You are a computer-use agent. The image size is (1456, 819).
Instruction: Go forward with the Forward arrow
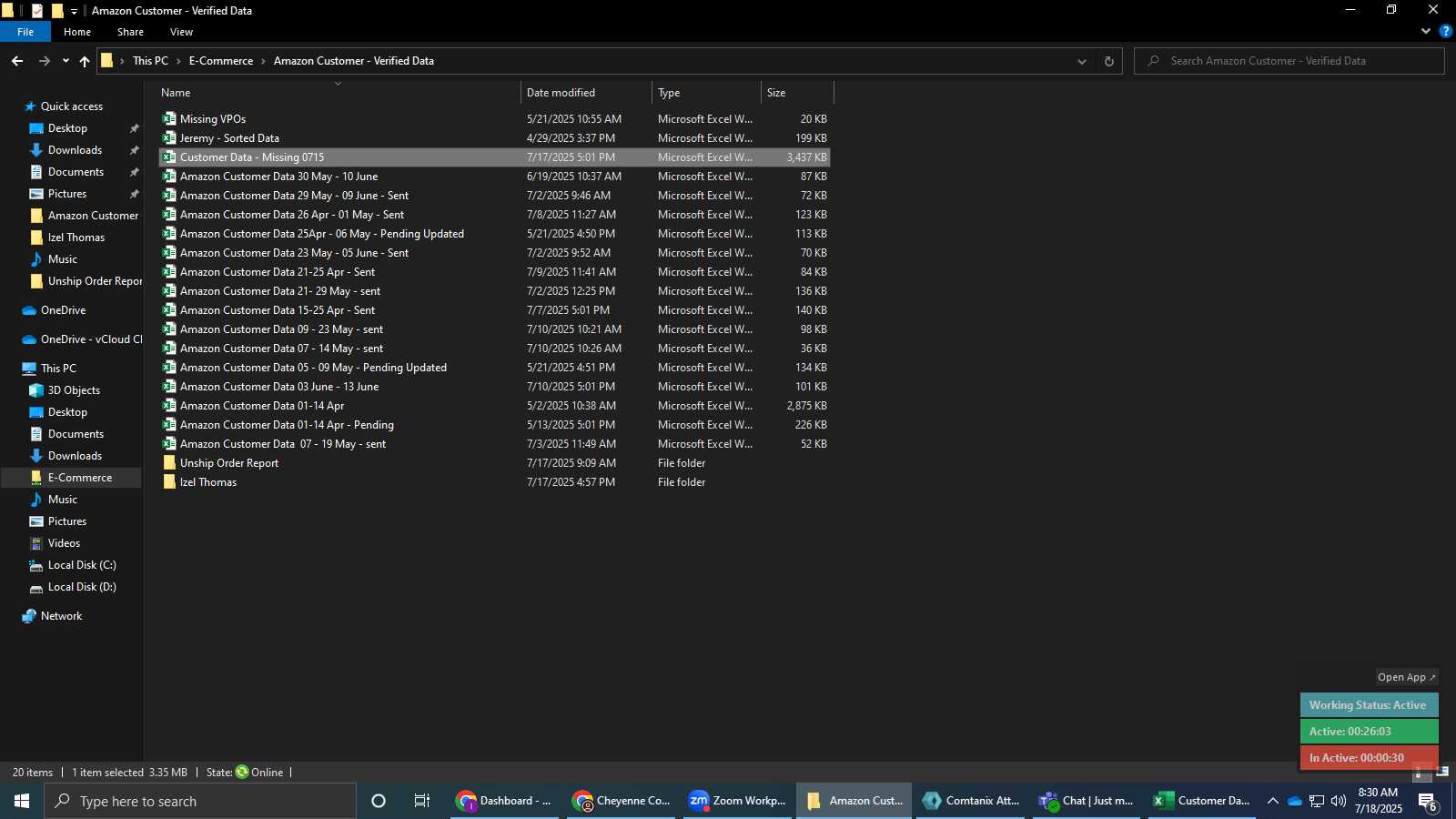coord(44,61)
